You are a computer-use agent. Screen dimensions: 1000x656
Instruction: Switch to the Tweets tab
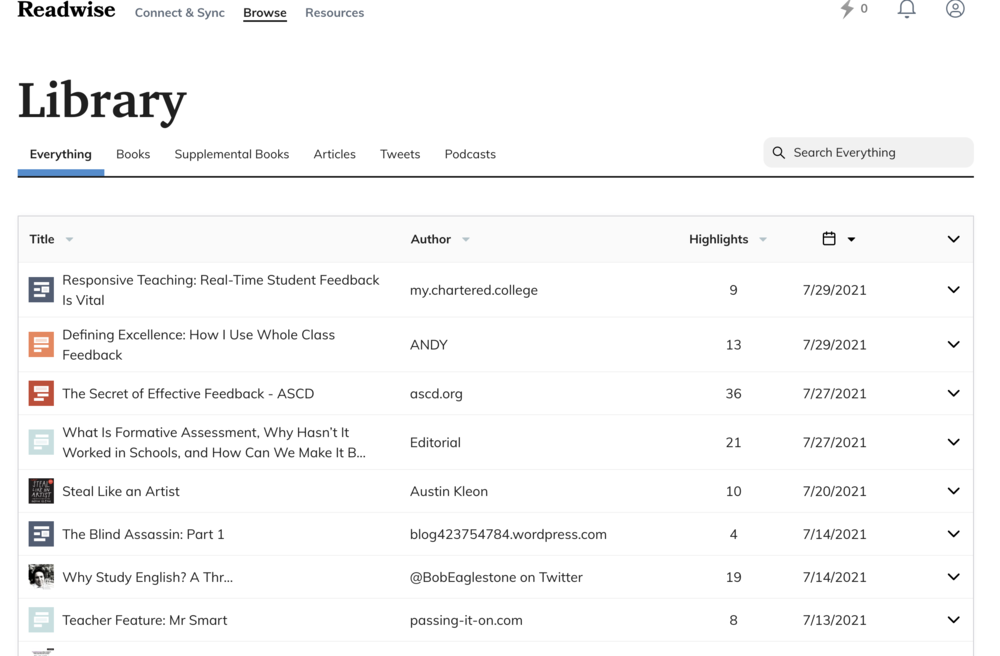pyautogui.click(x=400, y=154)
